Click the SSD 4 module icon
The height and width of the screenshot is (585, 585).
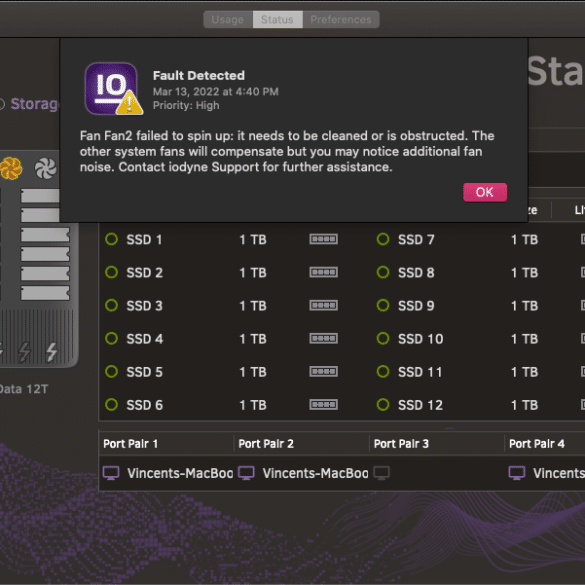323,339
